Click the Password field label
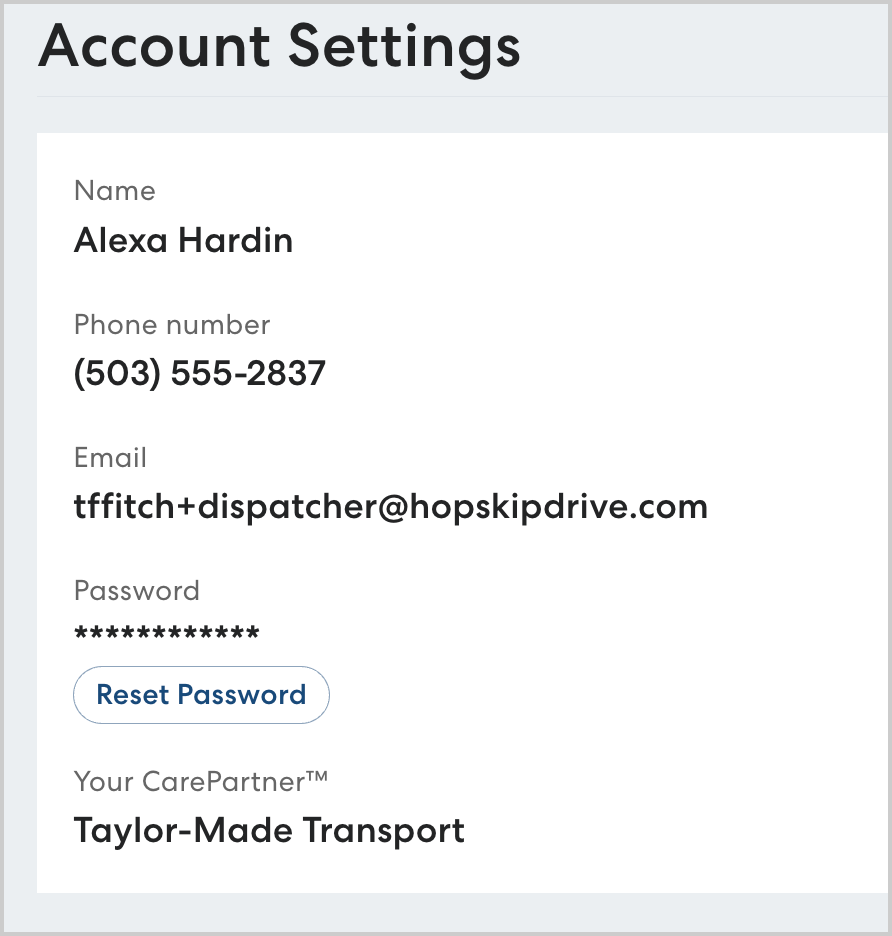This screenshot has height=936, width=892. click(x=137, y=591)
